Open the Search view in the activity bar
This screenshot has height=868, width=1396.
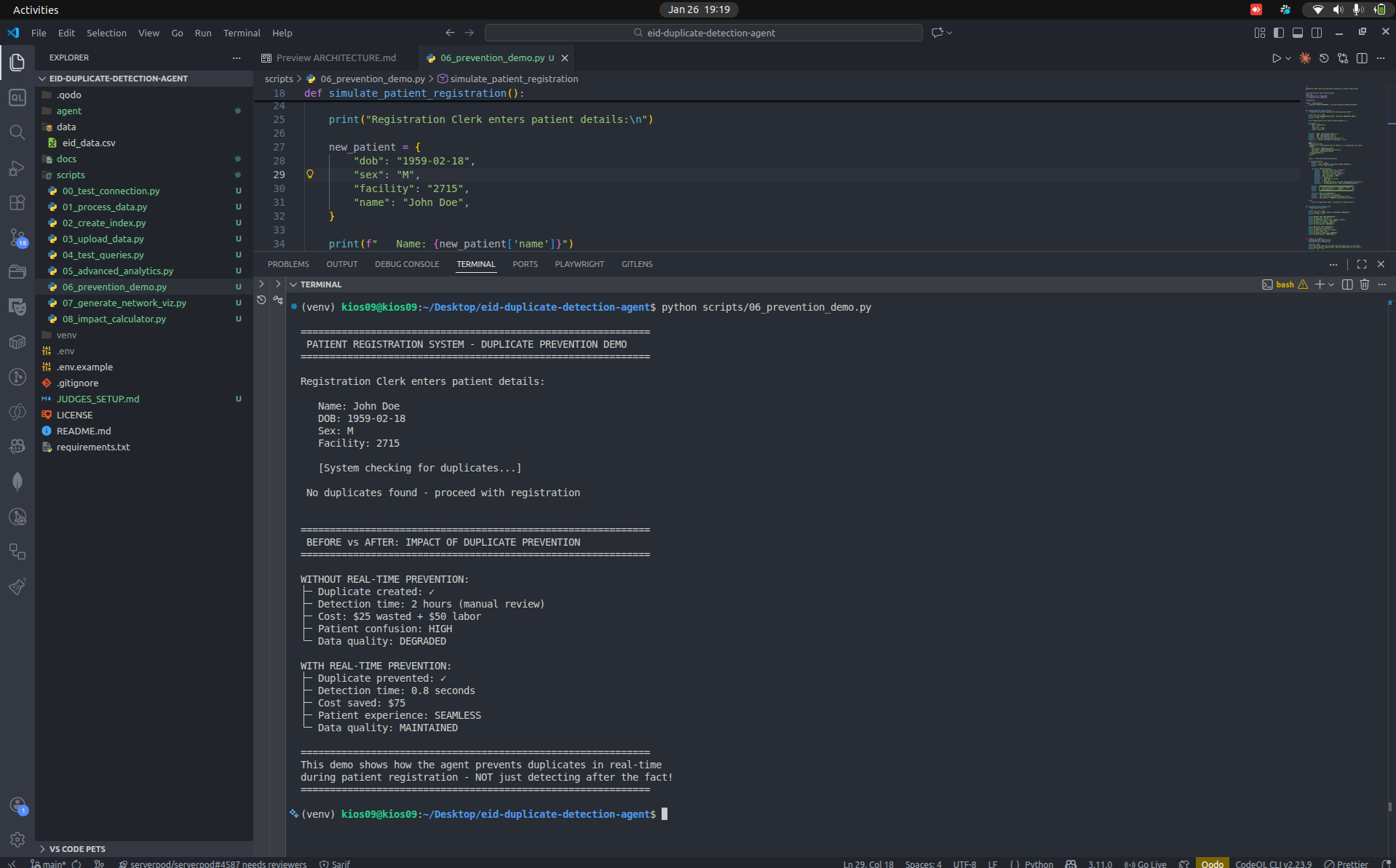tap(17, 132)
